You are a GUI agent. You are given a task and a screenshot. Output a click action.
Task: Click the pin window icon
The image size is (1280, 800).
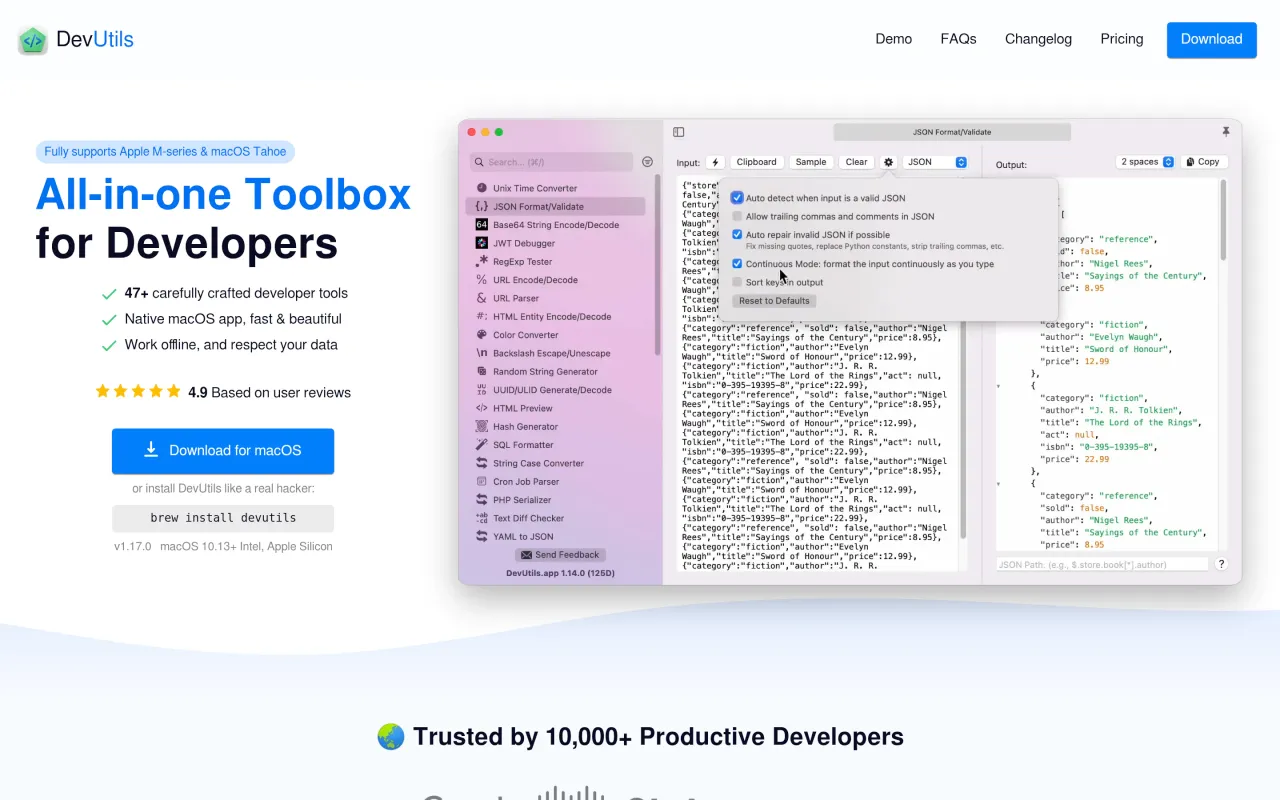1226,132
